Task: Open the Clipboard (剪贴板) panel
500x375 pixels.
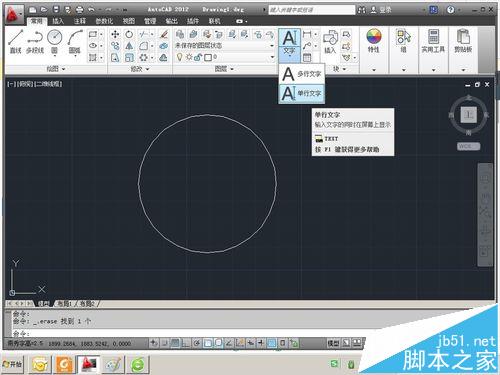Action: 463,41
